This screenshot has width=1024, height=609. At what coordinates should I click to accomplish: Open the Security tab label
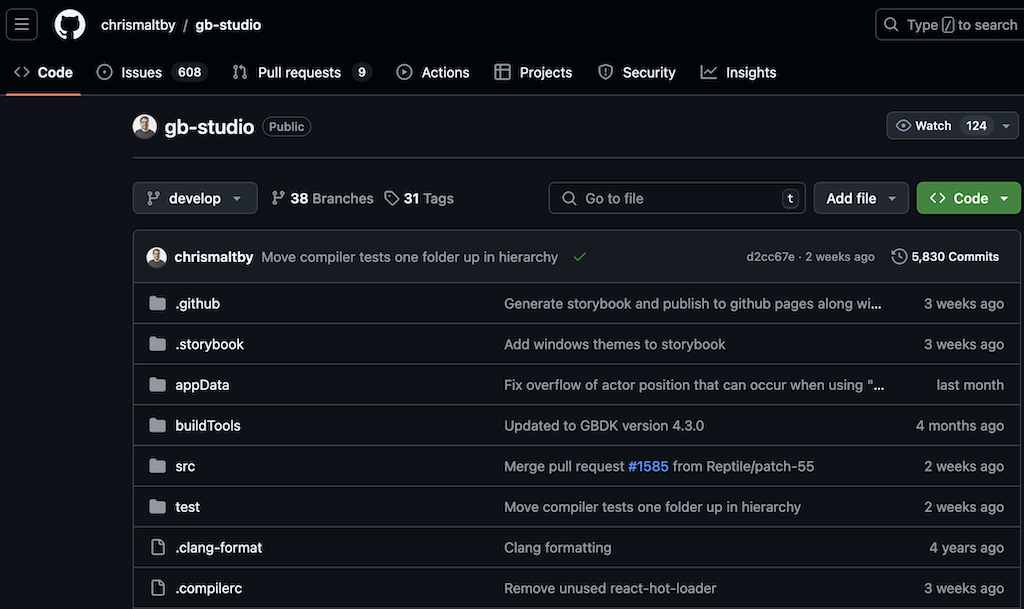pos(648,72)
